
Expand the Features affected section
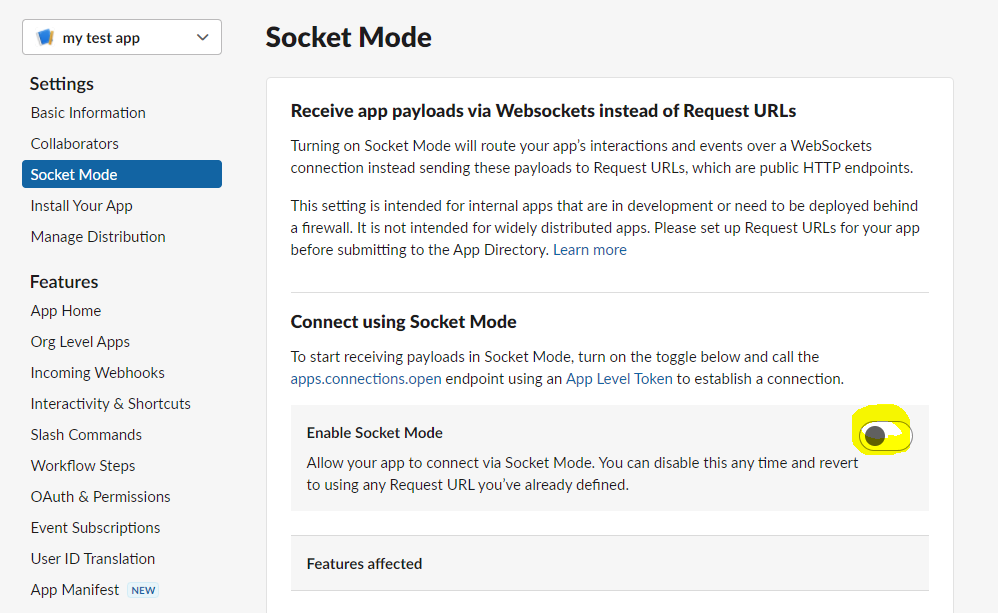coord(610,563)
